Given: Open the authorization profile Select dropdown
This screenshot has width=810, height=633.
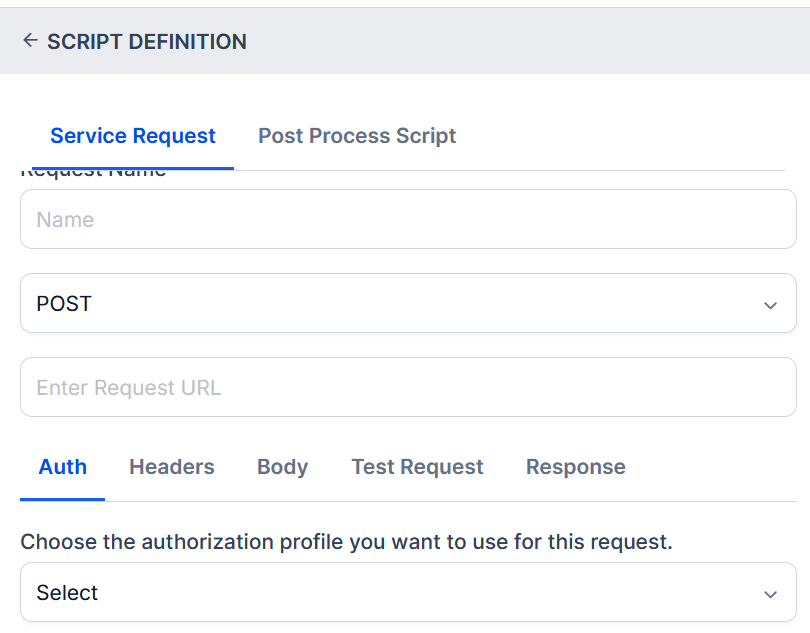Looking at the screenshot, I should click(408, 592).
